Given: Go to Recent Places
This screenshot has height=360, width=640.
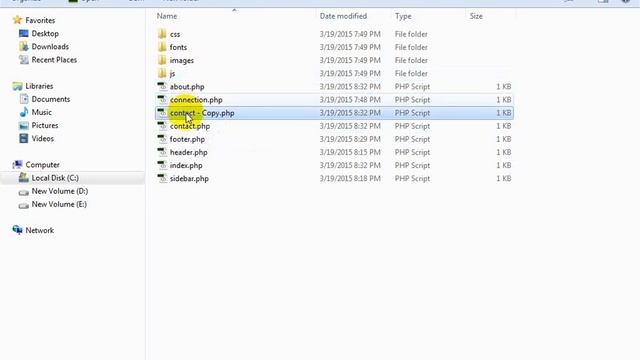Looking at the screenshot, I should 54,60.
